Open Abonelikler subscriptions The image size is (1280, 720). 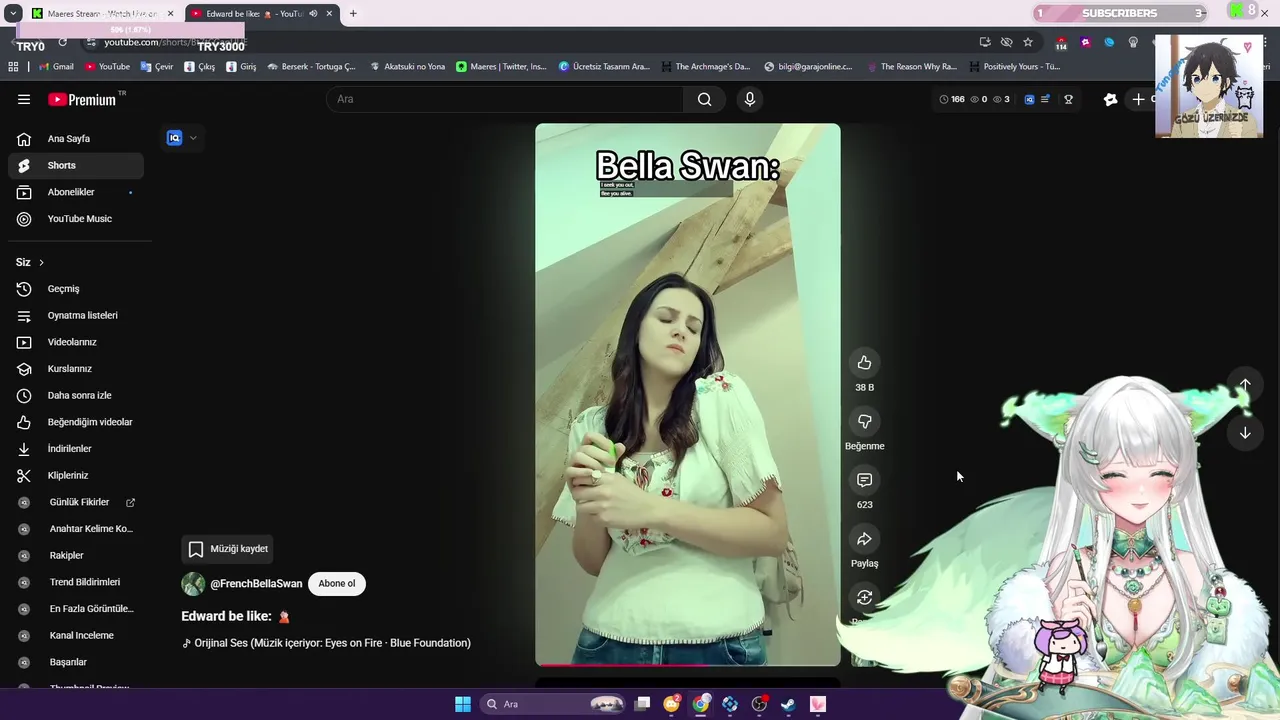tap(76, 192)
